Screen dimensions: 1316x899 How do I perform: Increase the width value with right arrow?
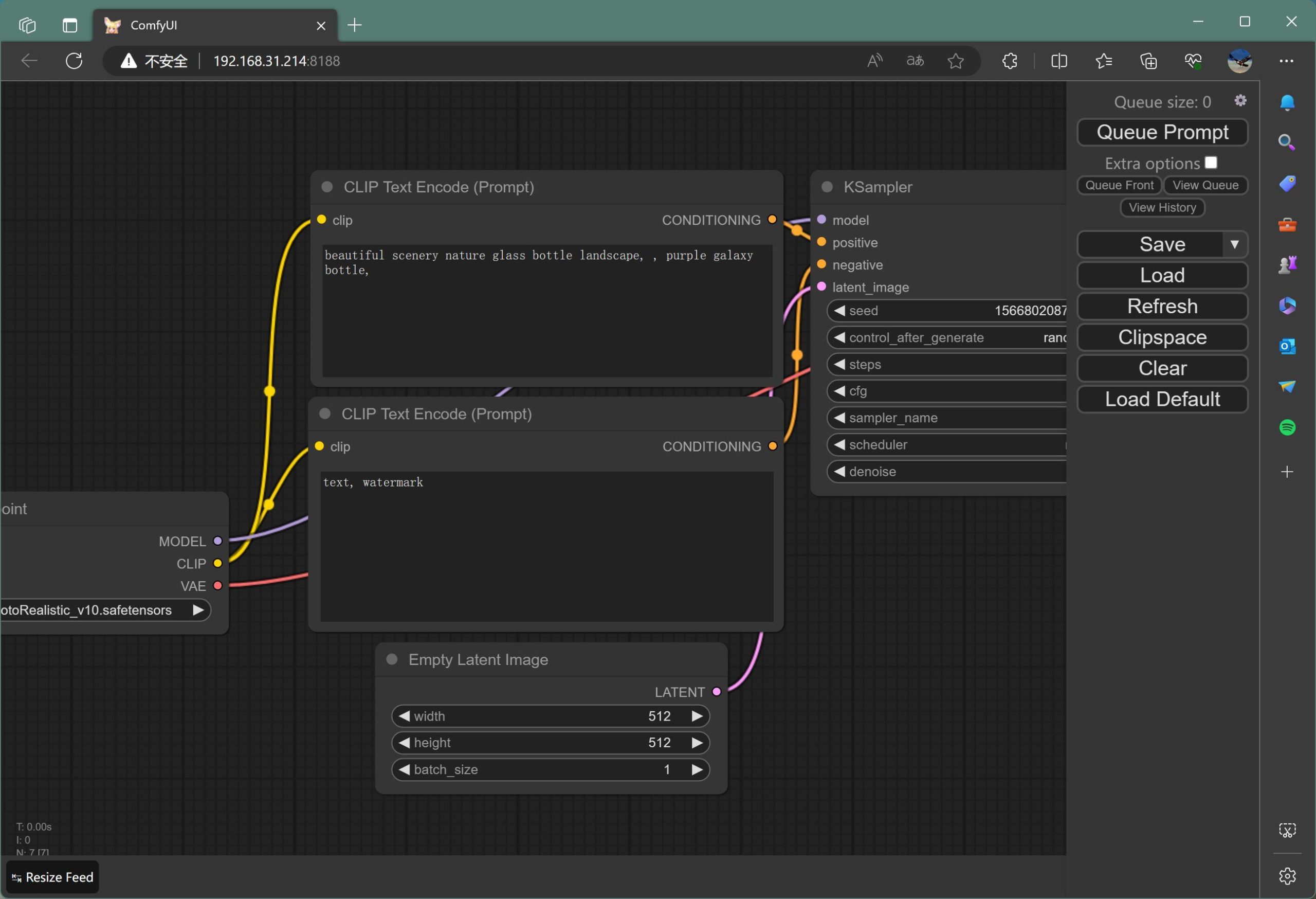click(x=697, y=716)
